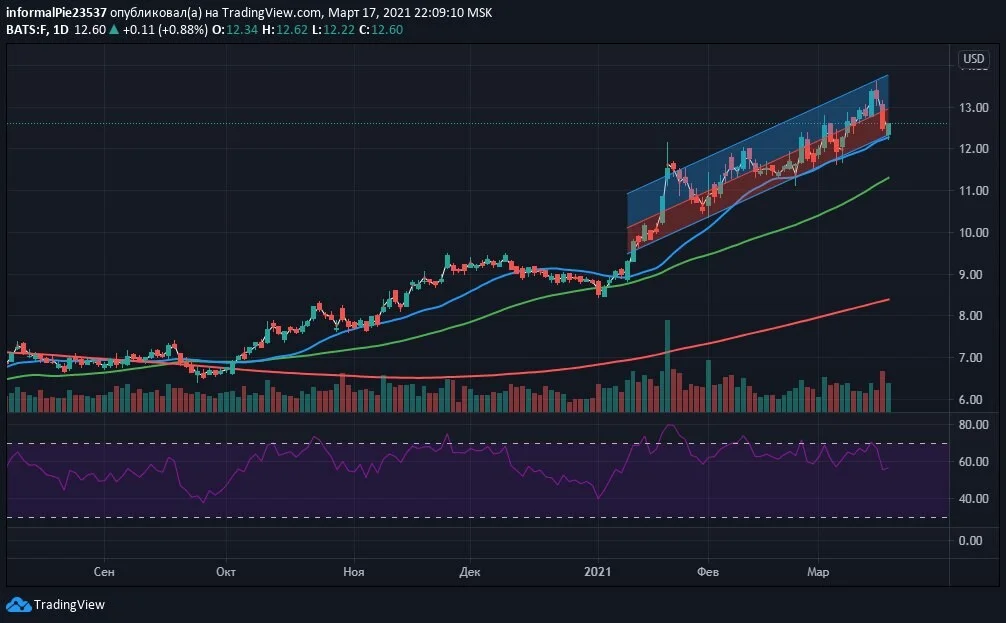Select the BATS:F ticker symbol label
The width and height of the screenshot is (1006, 623).
tap(27, 30)
